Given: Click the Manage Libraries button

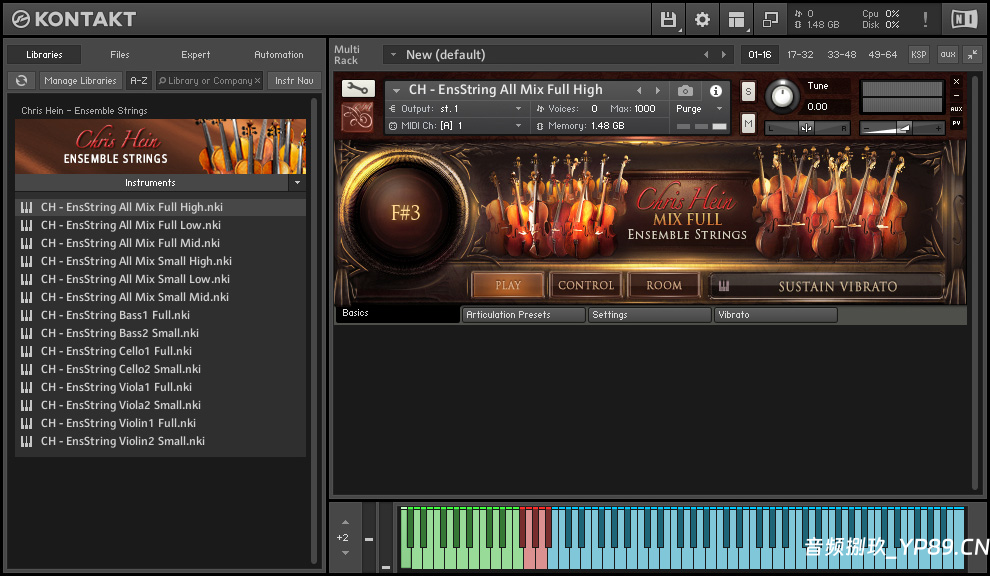Looking at the screenshot, I should pos(80,80).
